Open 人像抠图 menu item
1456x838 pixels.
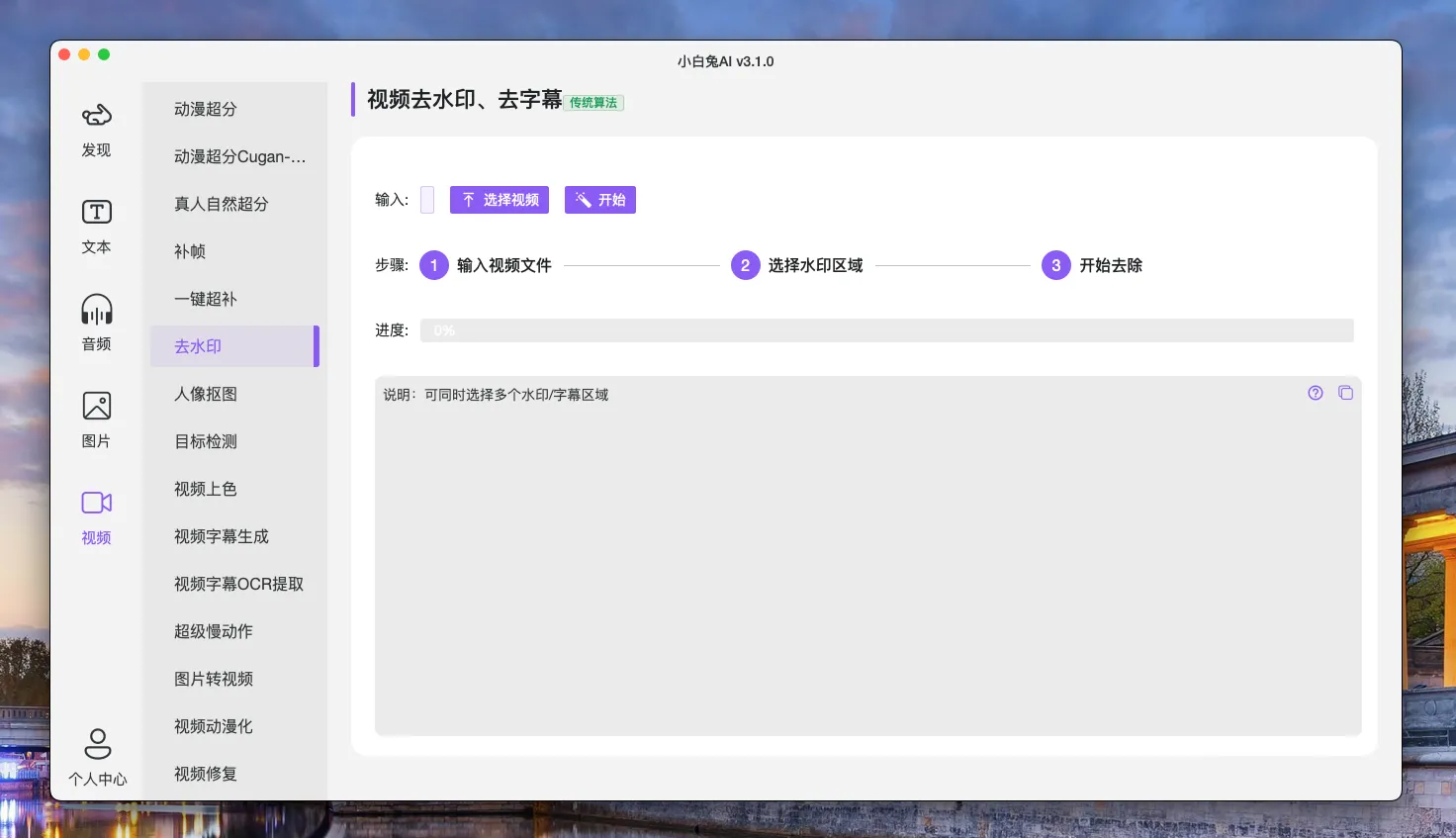coord(234,394)
